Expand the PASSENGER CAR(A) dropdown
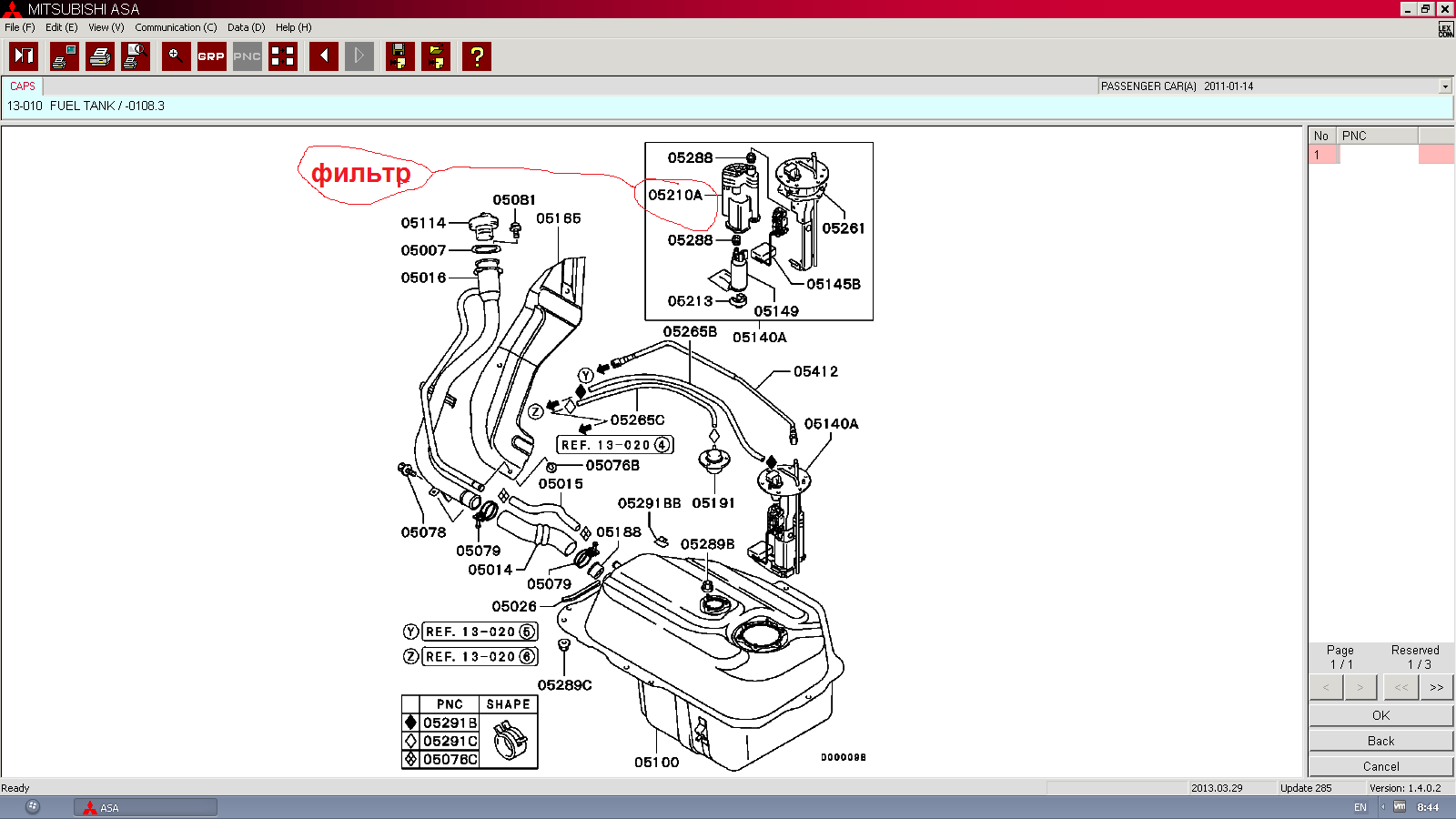Image resolution: width=1456 pixels, height=819 pixels. 1445,86
